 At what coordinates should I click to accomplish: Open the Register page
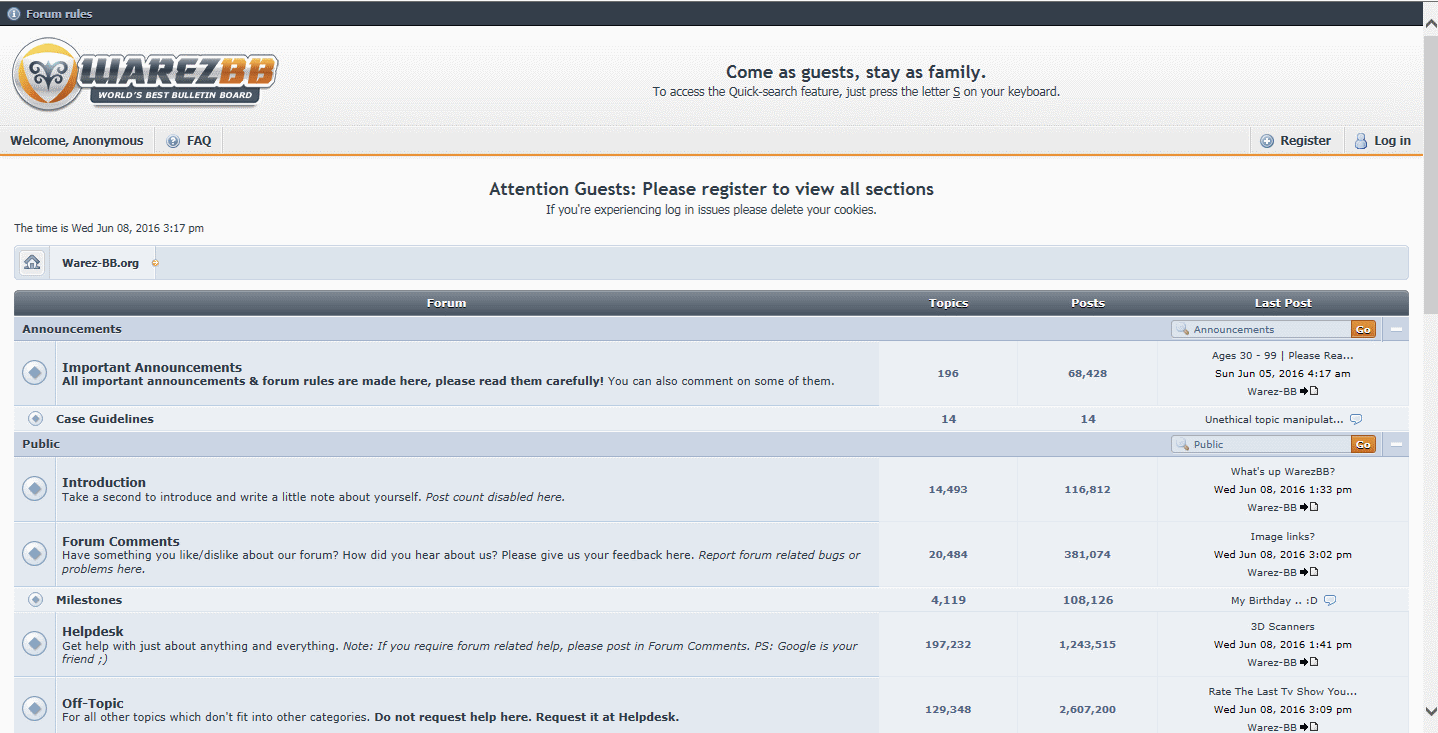[1295, 141]
